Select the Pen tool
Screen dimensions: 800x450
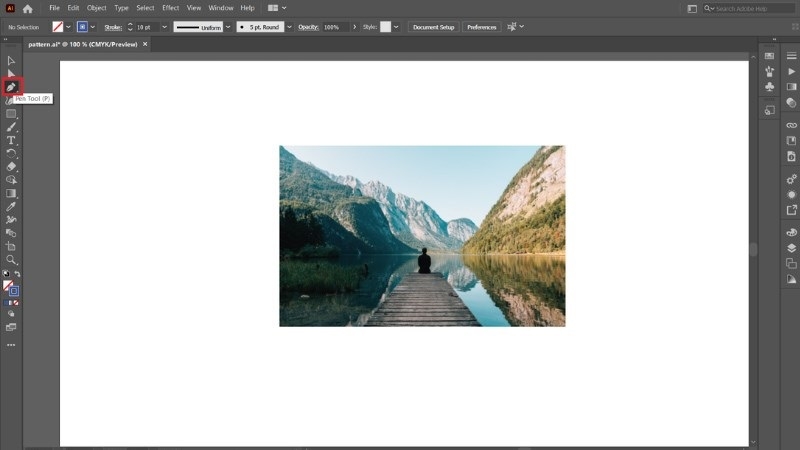point(12,87)
